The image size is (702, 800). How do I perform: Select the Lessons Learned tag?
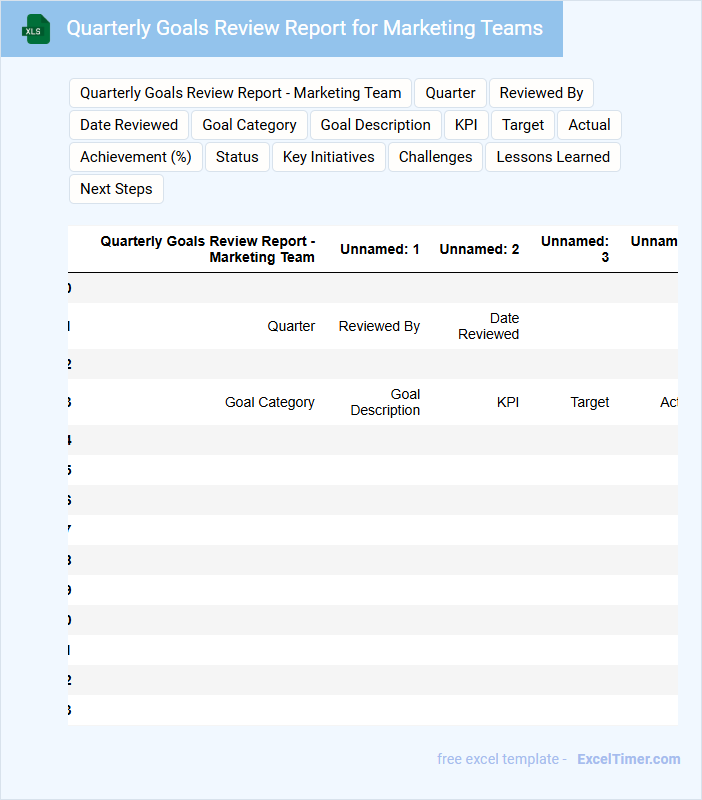(x=553, y=157)
